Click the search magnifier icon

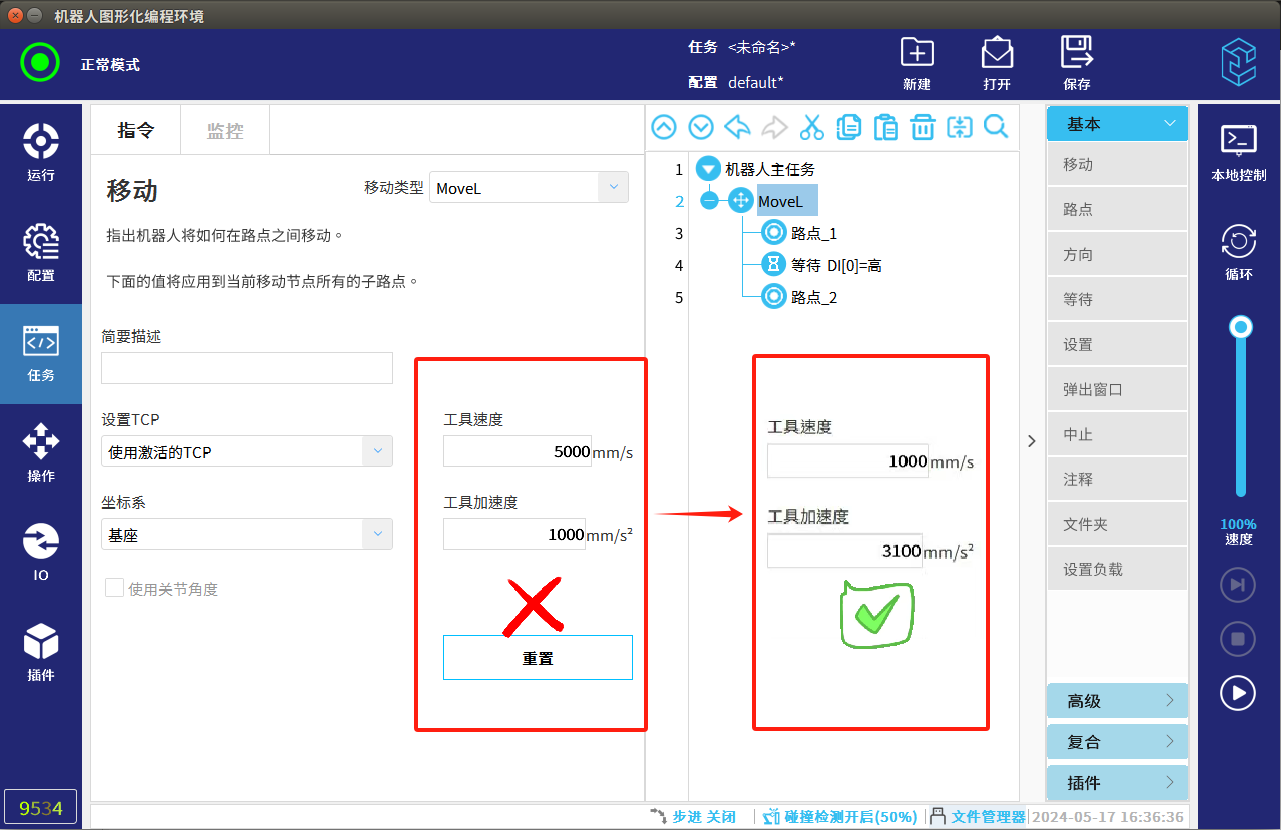[996, 127]
